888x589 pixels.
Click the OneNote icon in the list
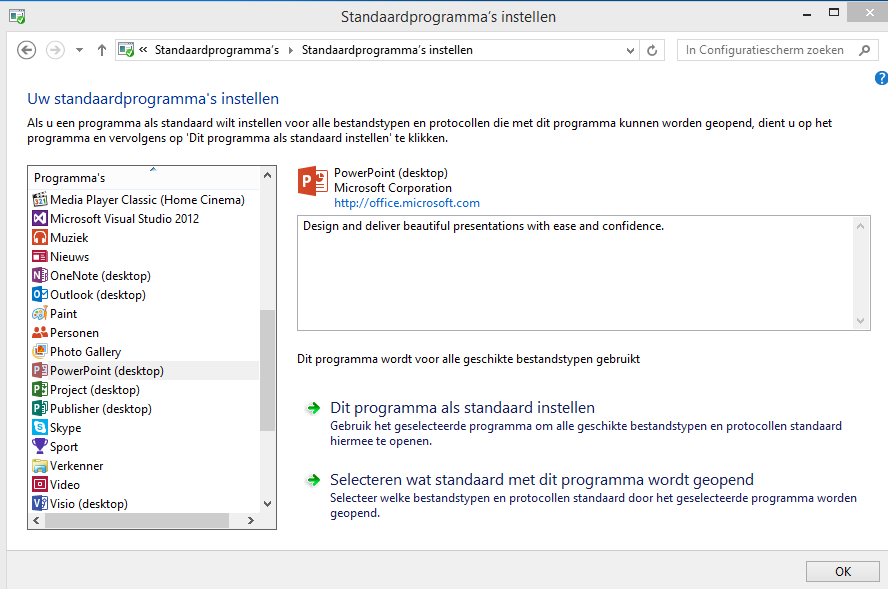click(40, 275)
